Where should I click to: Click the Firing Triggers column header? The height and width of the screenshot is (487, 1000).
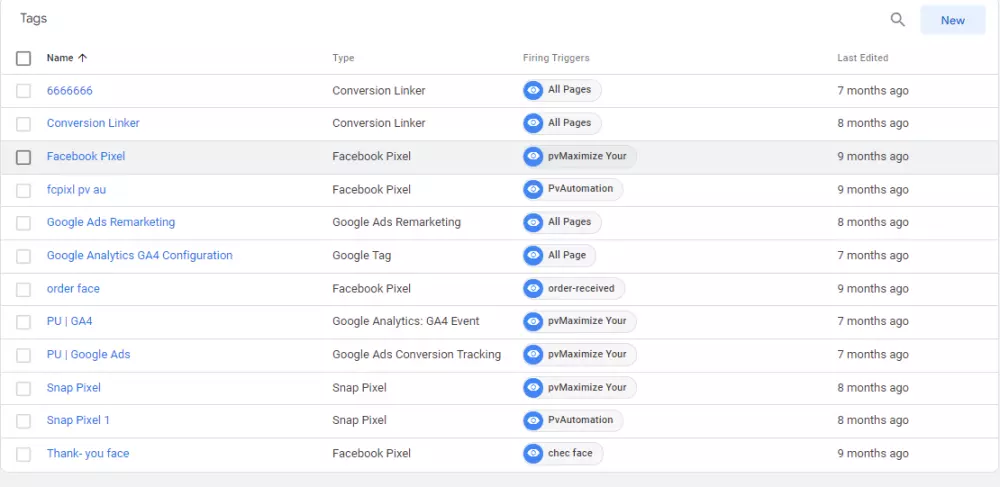(555, 58)
